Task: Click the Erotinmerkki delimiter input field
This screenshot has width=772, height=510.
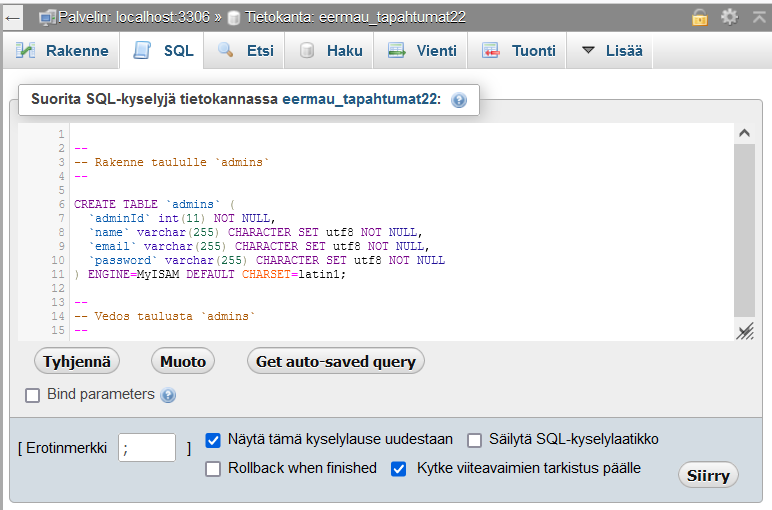Action: (146, 448)
